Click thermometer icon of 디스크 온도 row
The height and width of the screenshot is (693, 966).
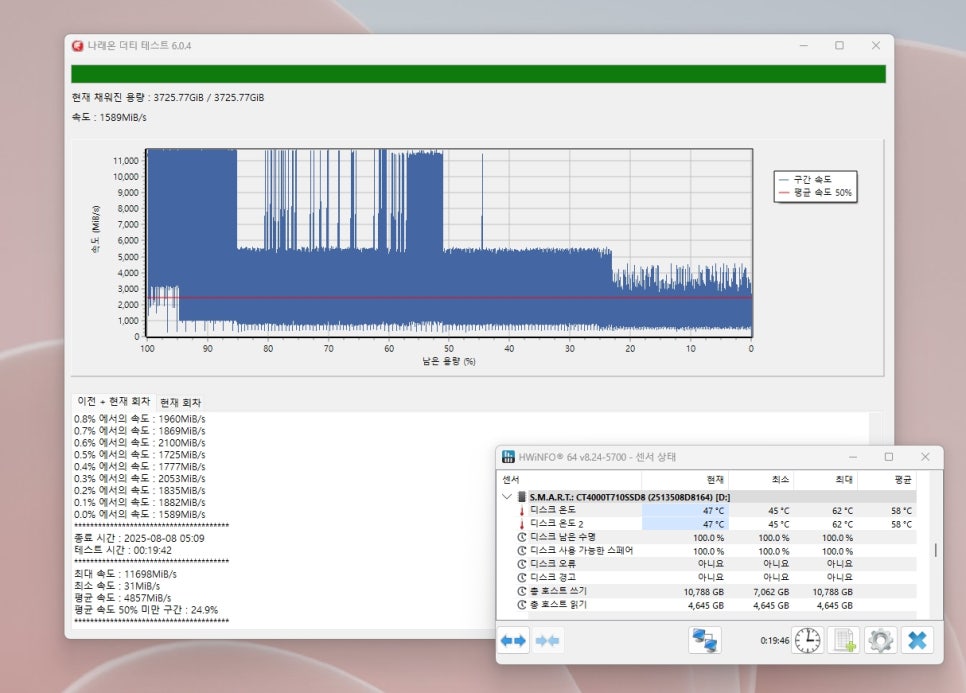[522, 511]
